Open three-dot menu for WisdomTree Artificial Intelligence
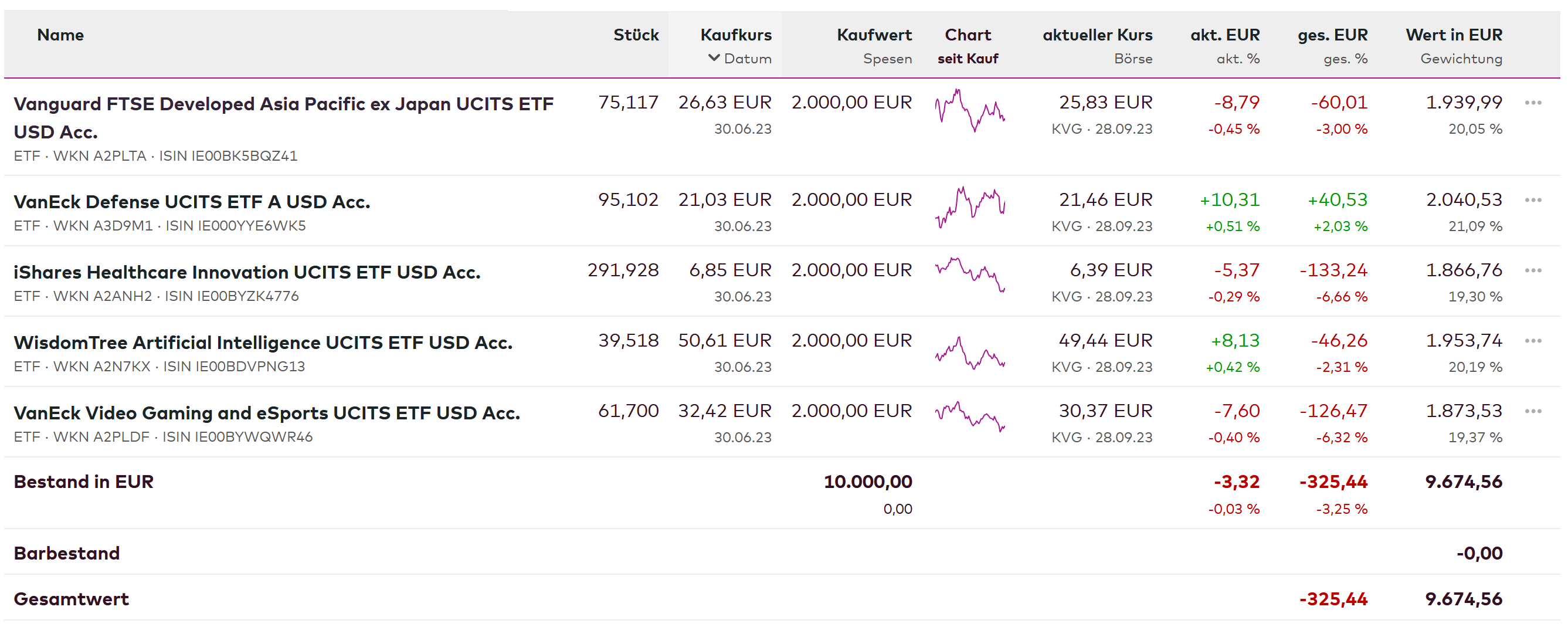The image size is (1568, 627). (x=1533, y=341)
